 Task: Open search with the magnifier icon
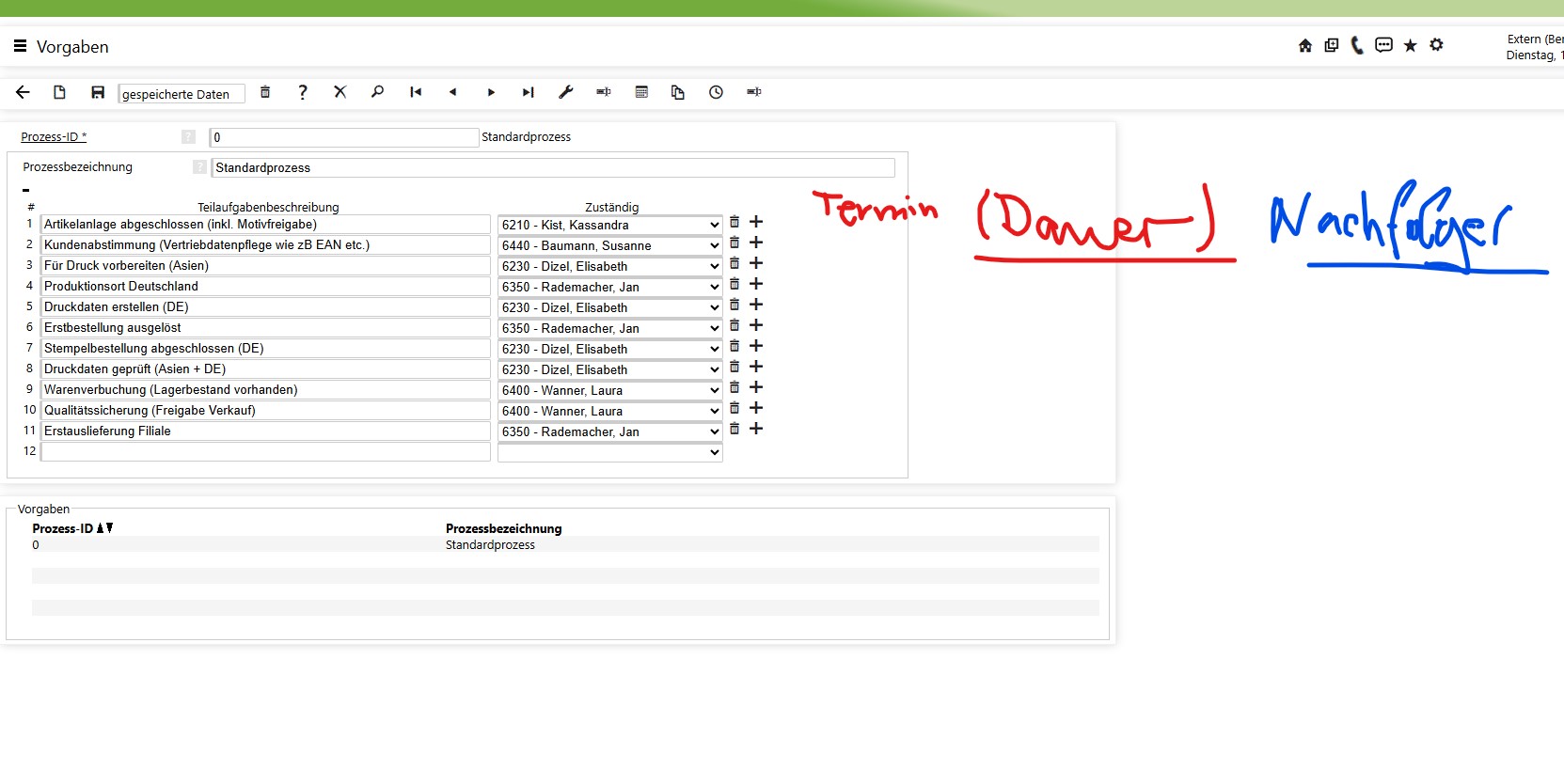(377, 92)
